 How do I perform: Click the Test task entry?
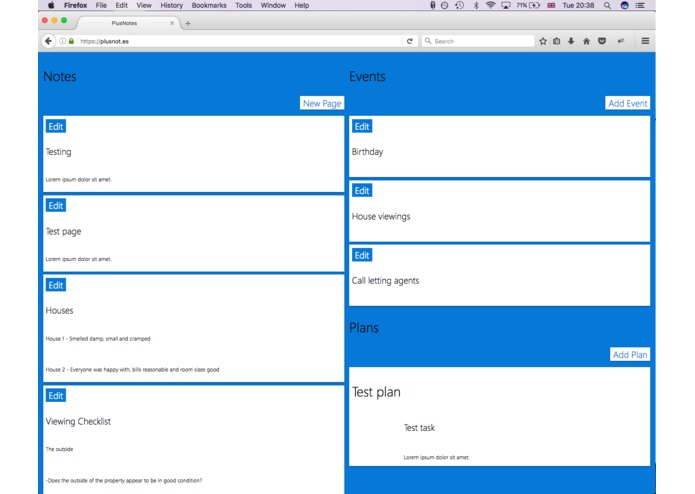[x=419, y=428]
